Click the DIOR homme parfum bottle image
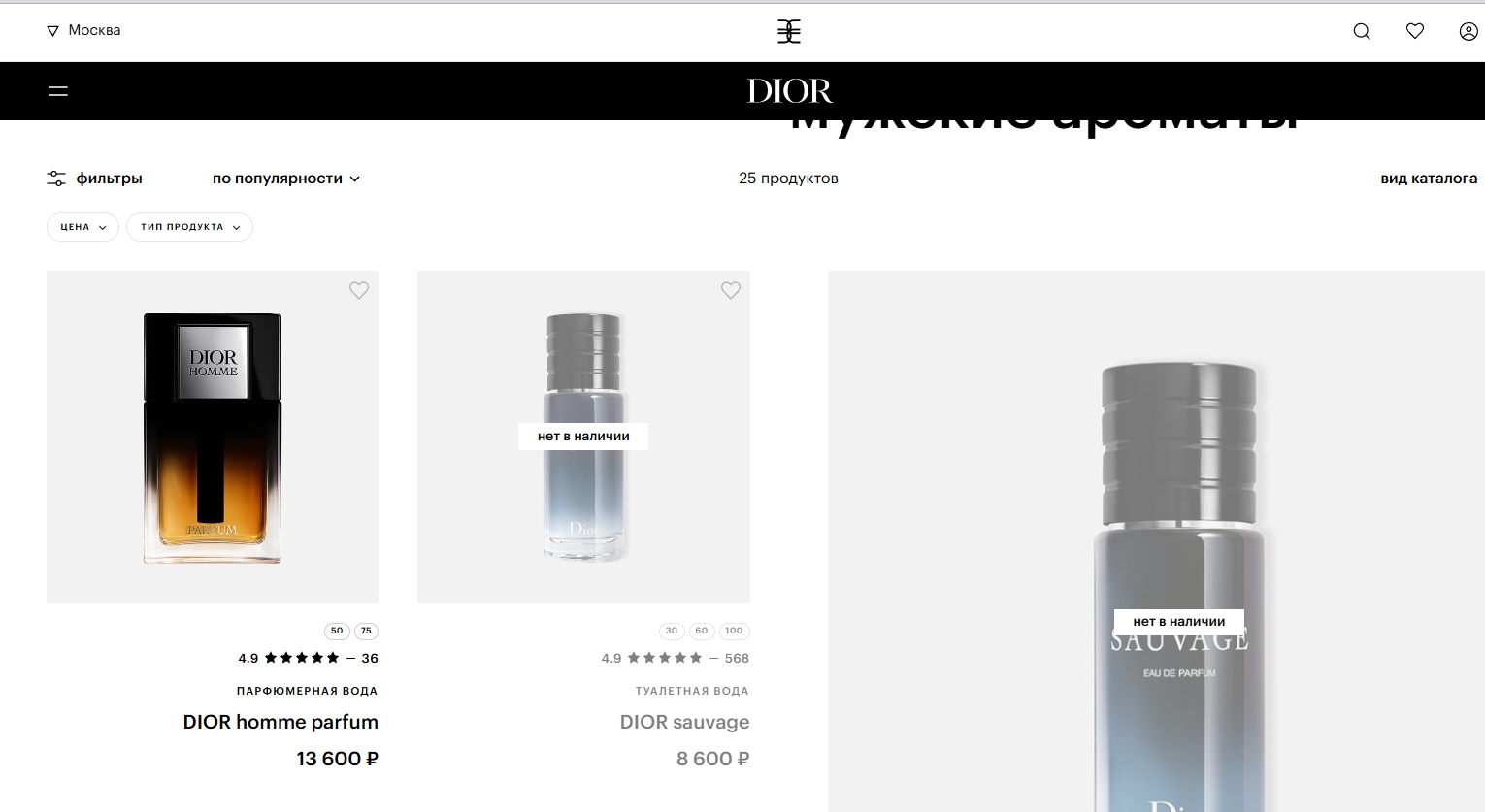Viewport: 1485px width, 812px height. pyautogui.click(x=213, y=438)
